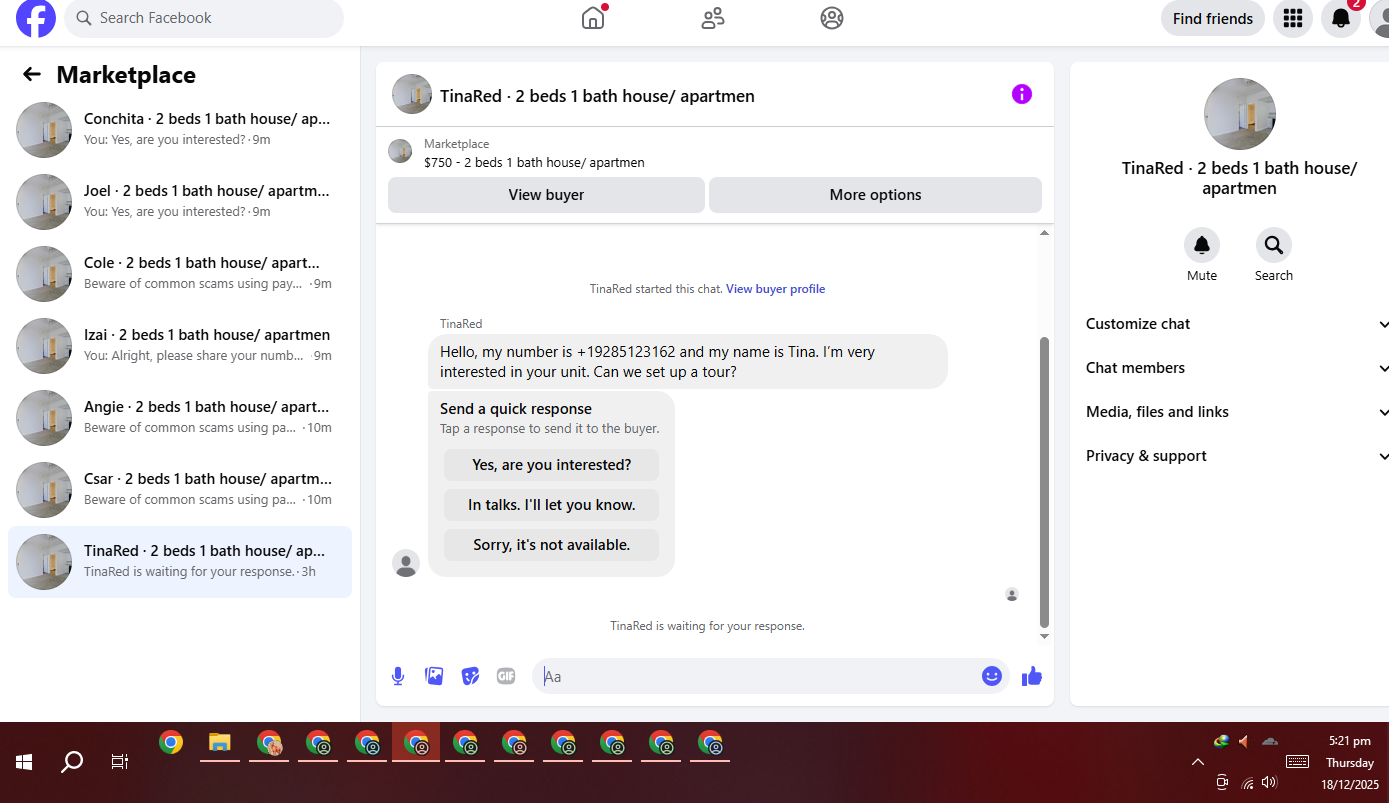Open the Cole chat

tap(180, 274)
